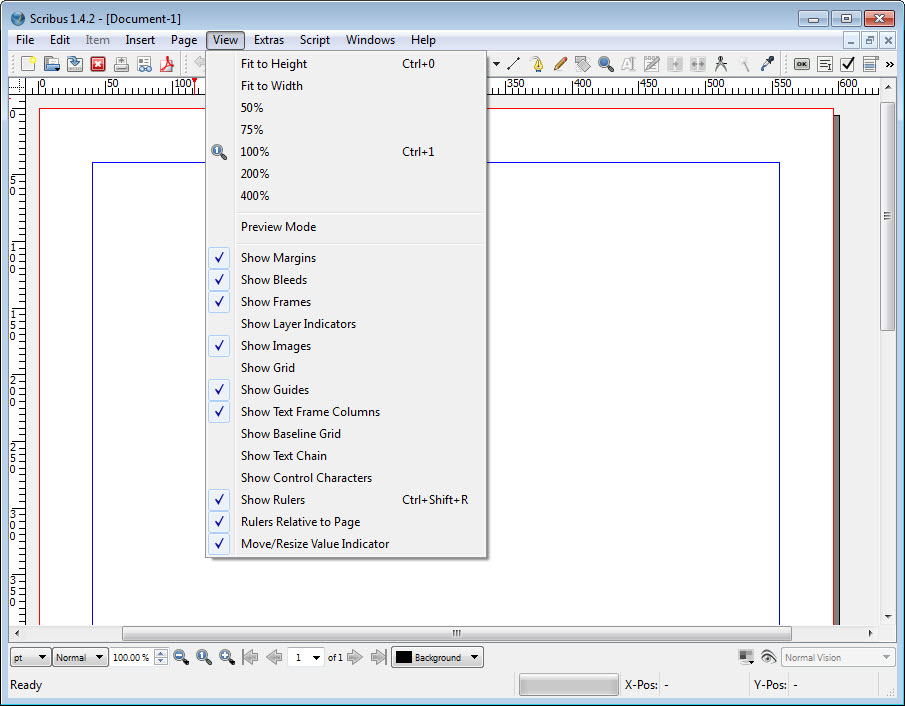Screen dimensions: 905x706
Task: Select the Bezier curve pen tool
Action: tap(537, 63)
